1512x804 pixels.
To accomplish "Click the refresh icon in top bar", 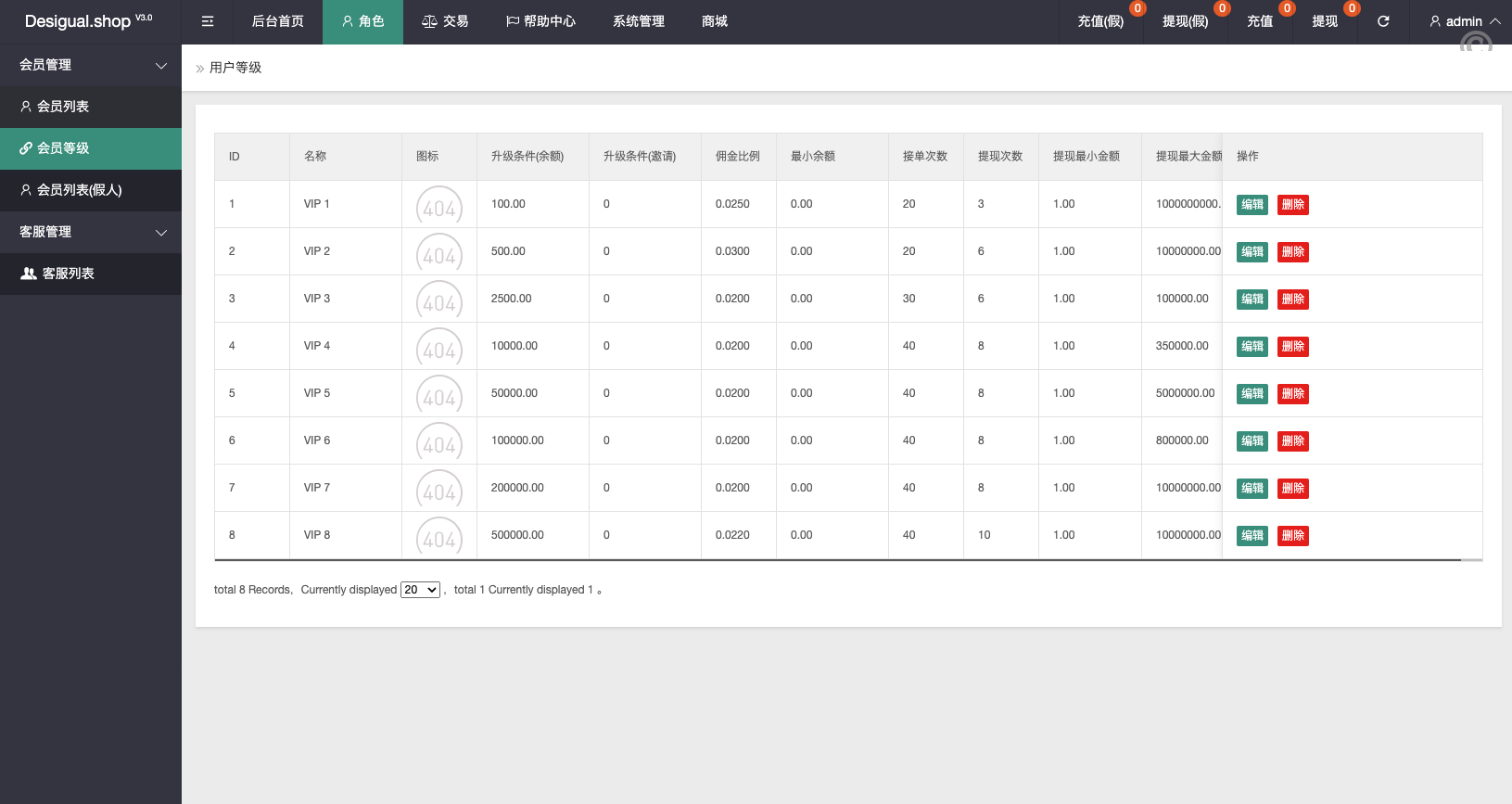I will click(1383, 21).
